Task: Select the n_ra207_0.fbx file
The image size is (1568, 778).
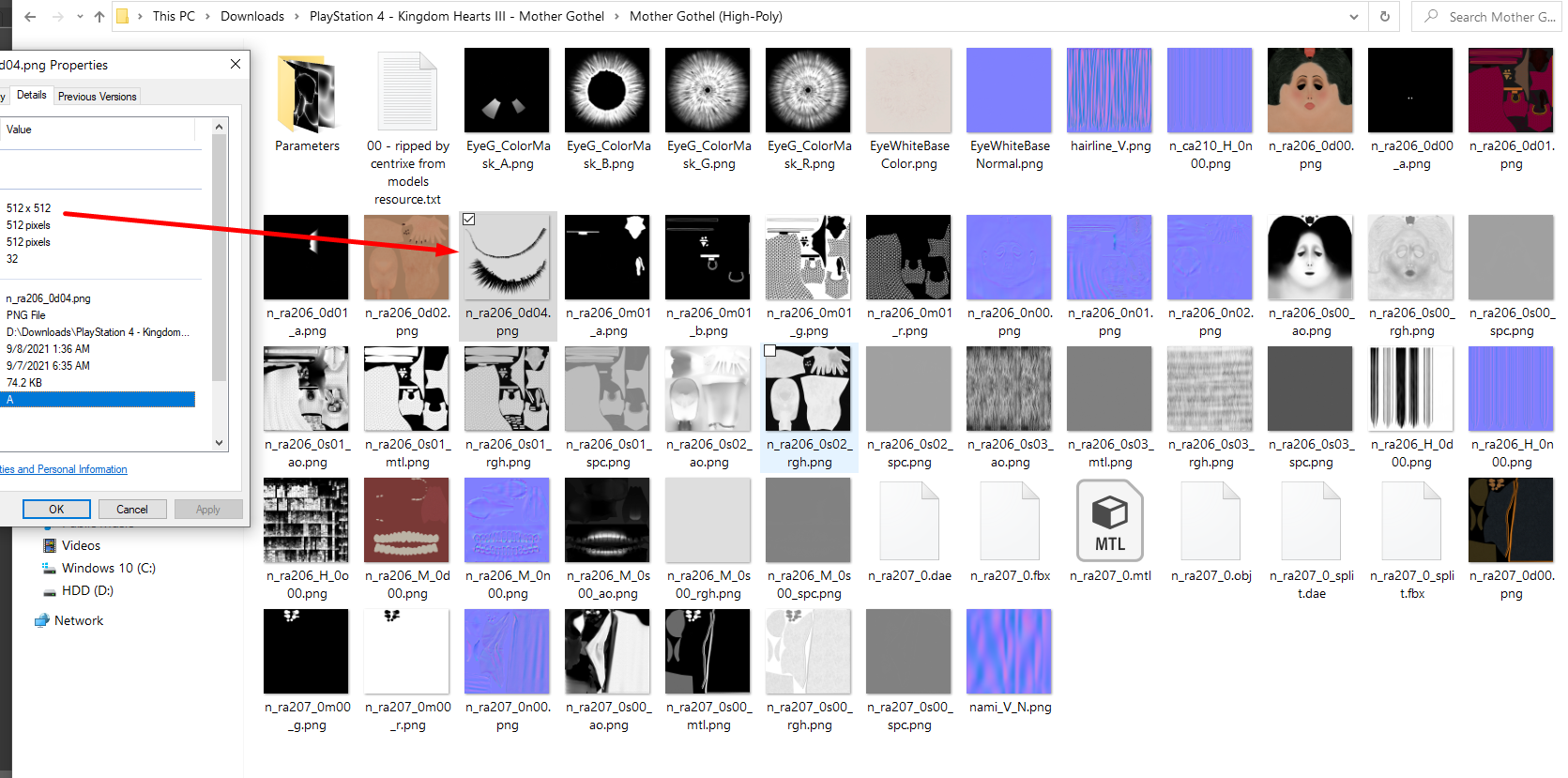Action: coord(1010,531)
